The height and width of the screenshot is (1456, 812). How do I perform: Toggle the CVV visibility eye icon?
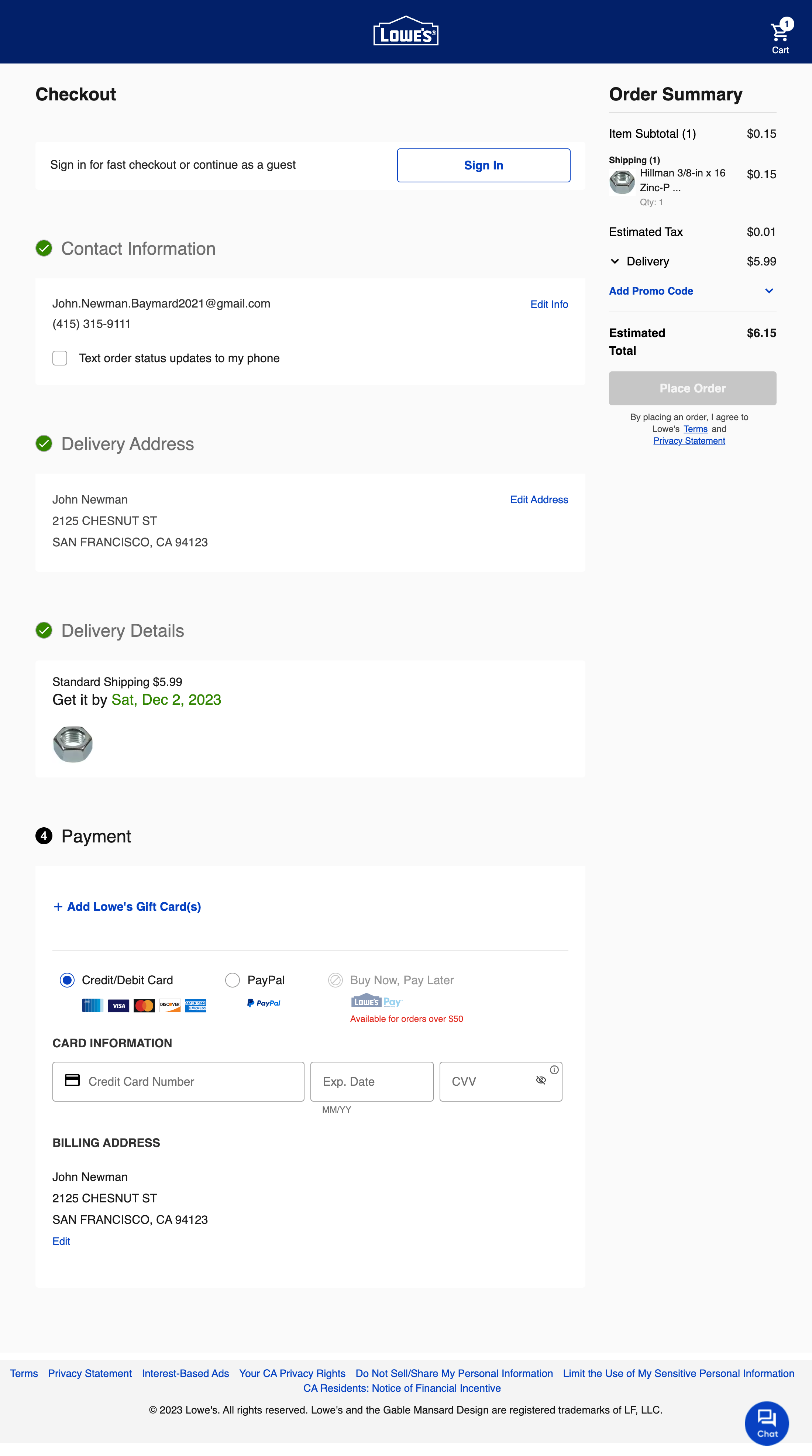coord(541,1080)
